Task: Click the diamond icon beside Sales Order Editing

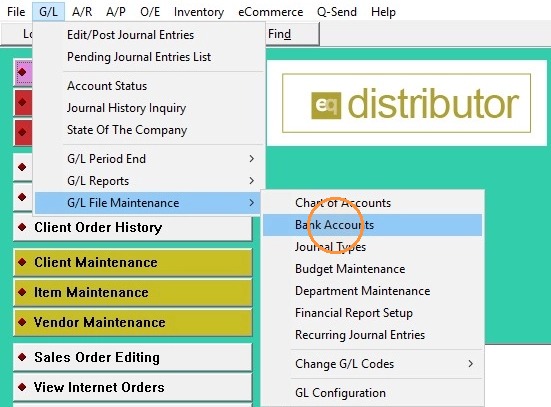Action: tap(22, 357)
